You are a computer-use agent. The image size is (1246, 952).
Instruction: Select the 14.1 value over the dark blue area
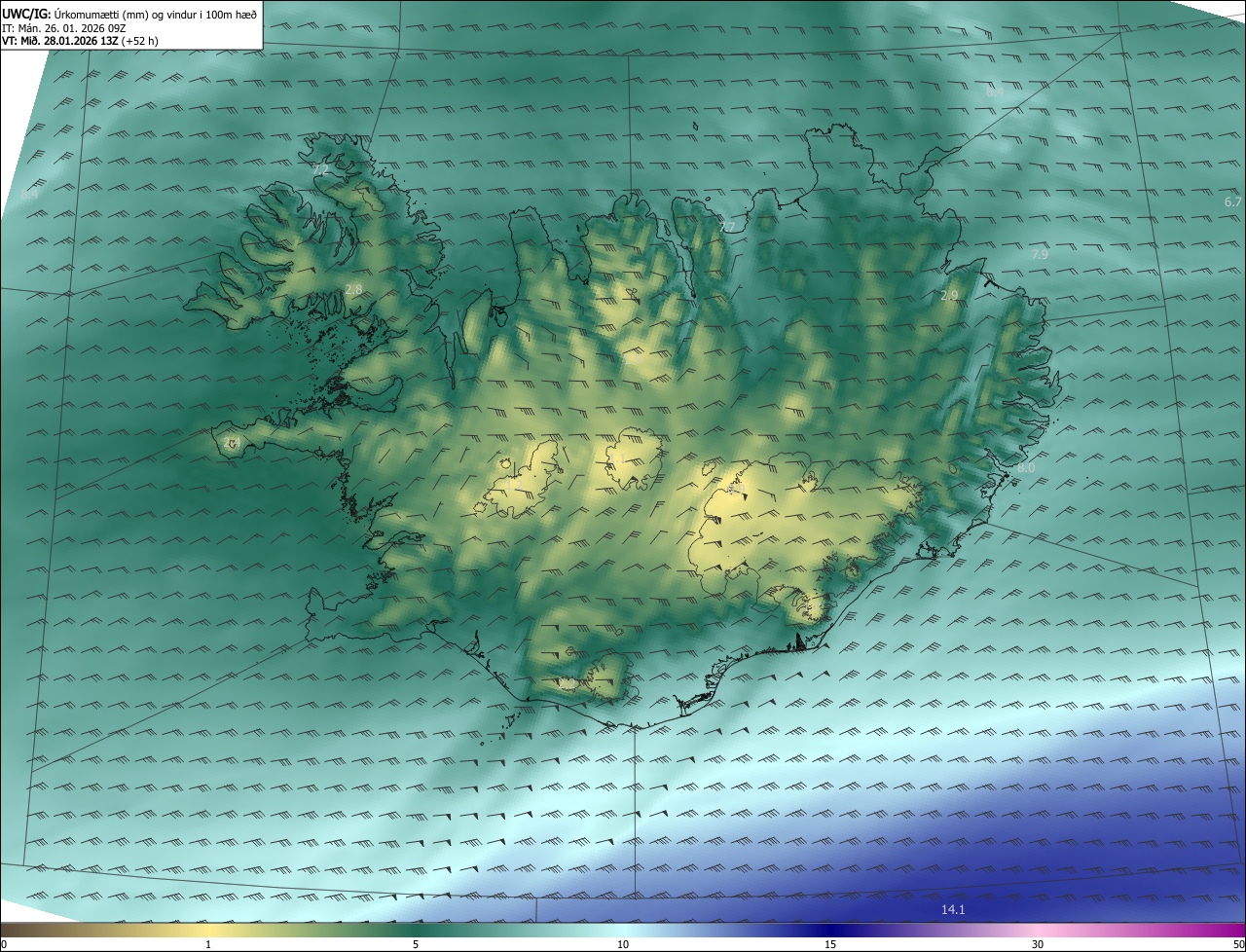coord(953,909)
